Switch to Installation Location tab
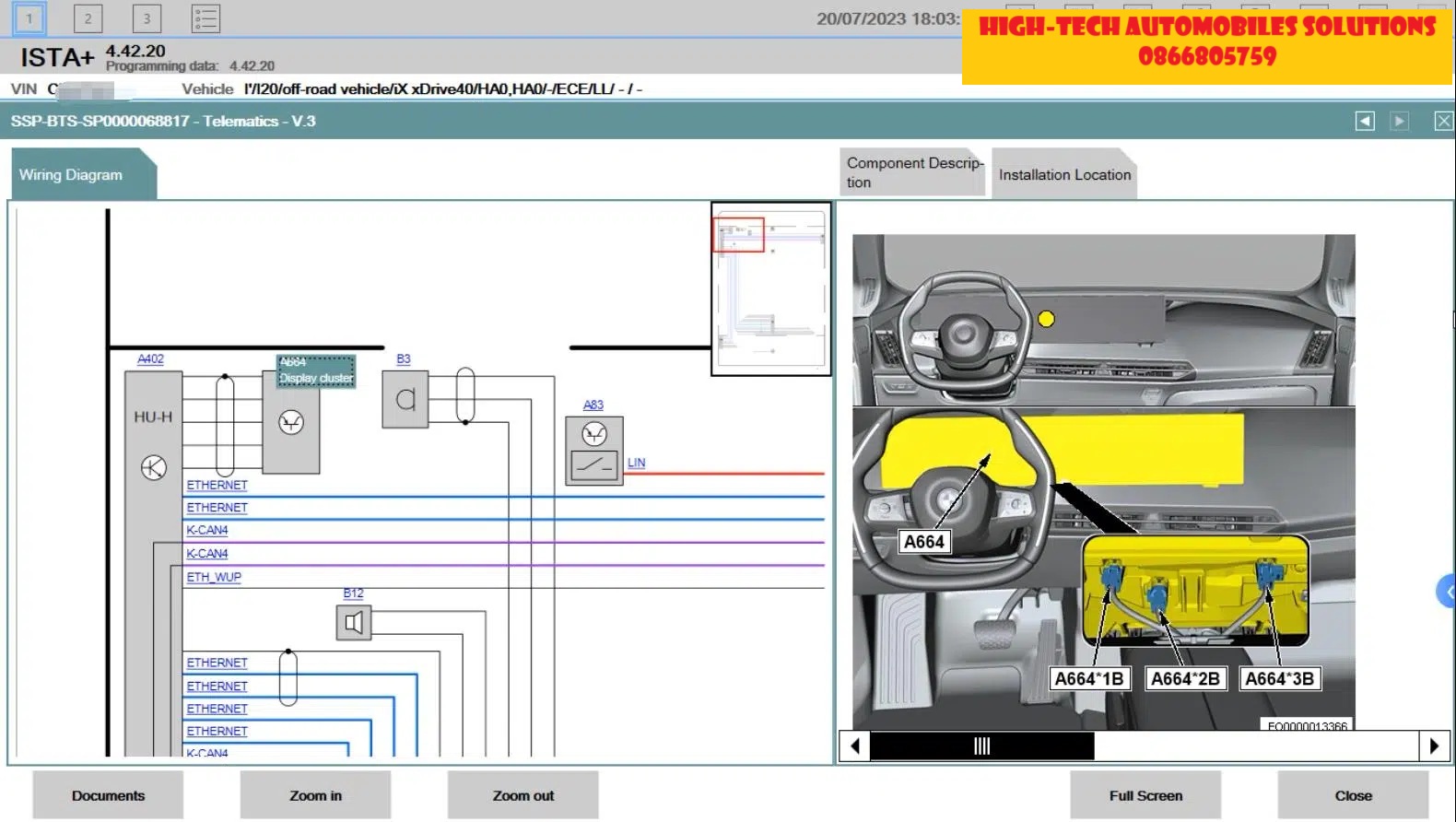Image resolution: width=1456 pixels, height=822 pixels. (x=1064, y=174)
